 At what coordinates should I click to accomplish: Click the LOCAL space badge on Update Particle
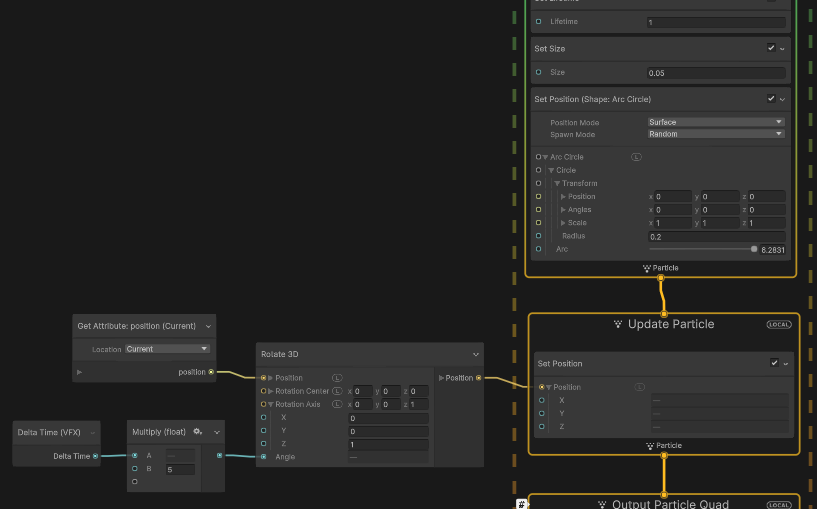tap(779, 324)
